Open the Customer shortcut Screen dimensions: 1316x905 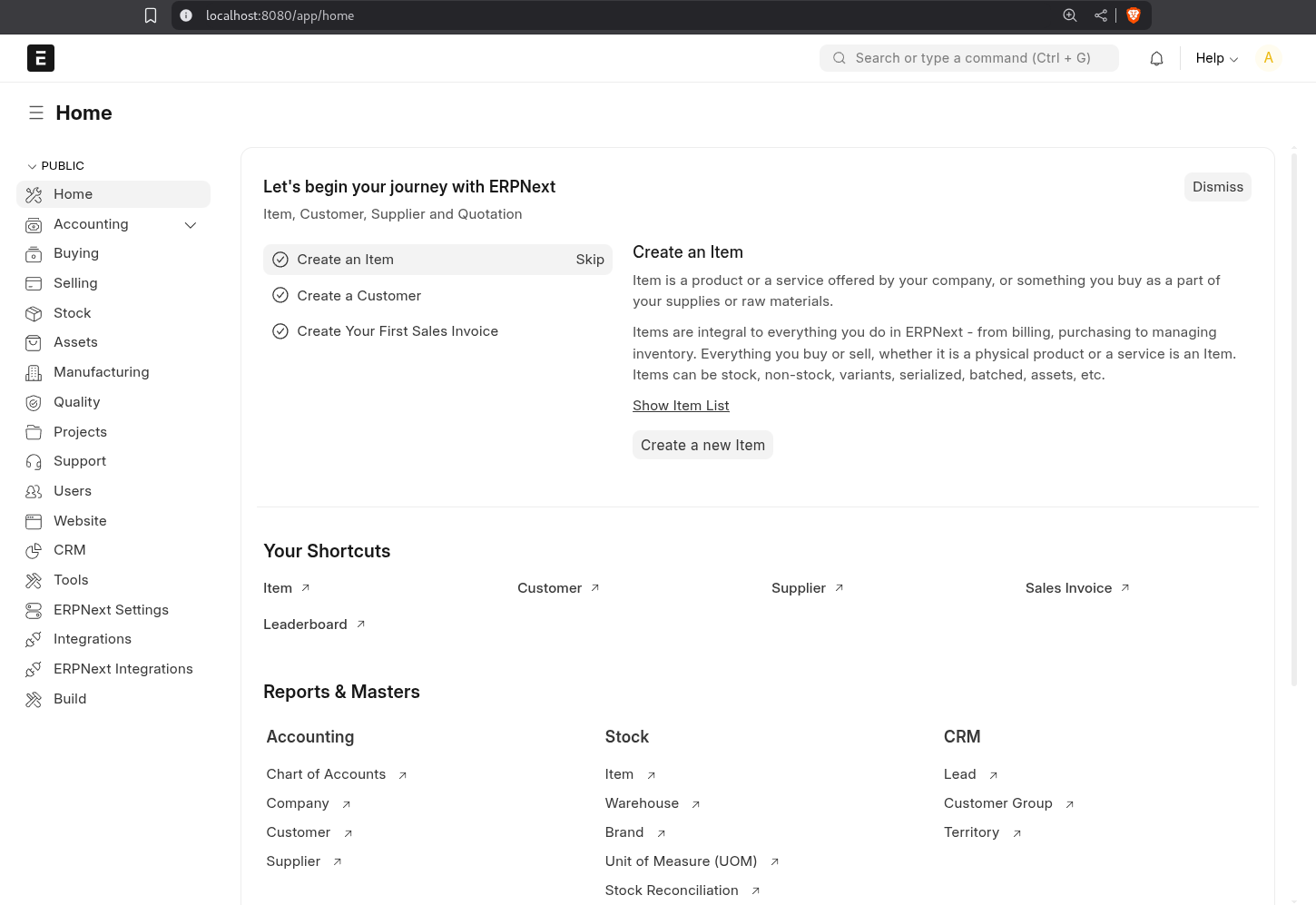(x=558, y=588)
